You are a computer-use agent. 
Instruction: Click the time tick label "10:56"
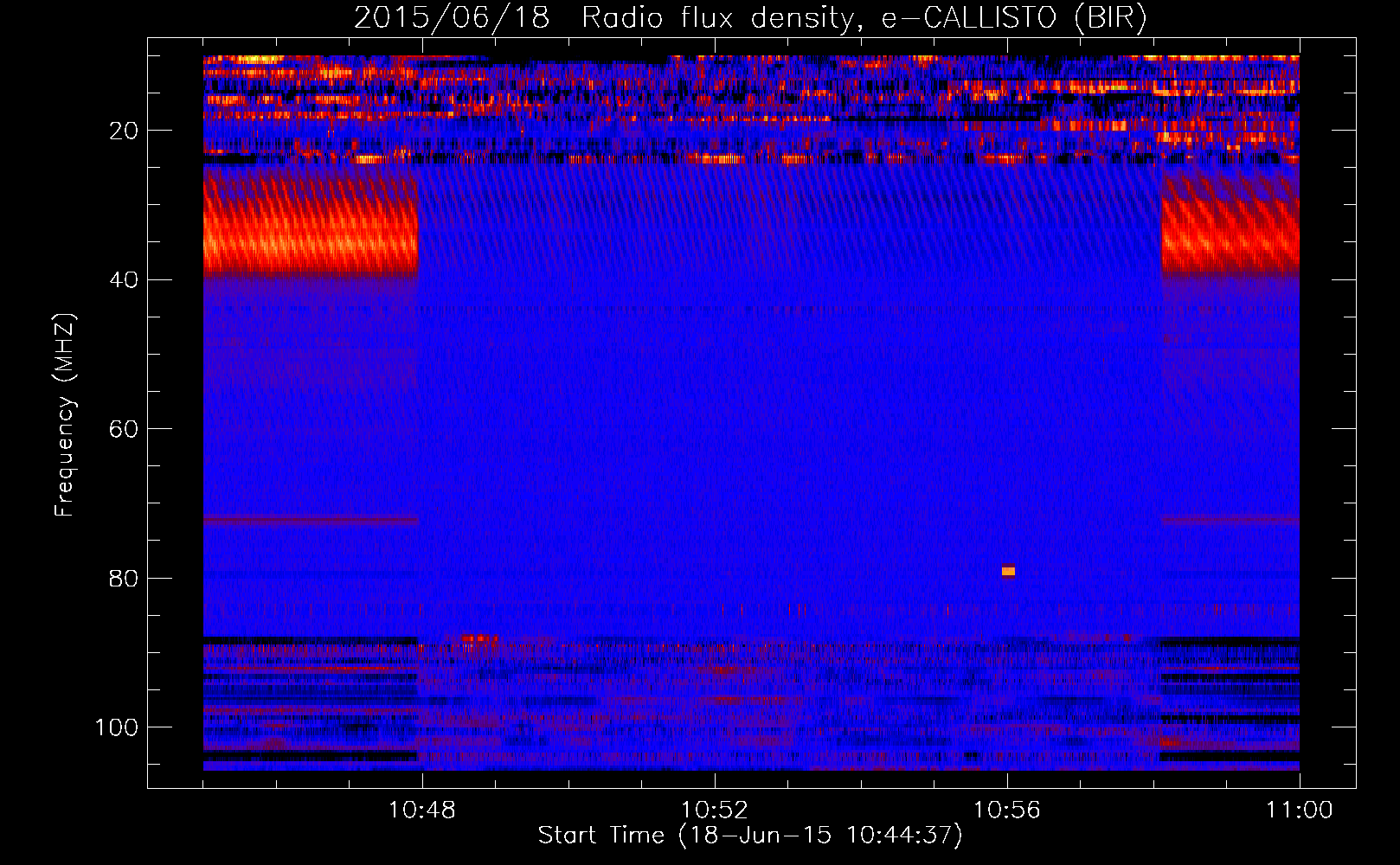1007,811
